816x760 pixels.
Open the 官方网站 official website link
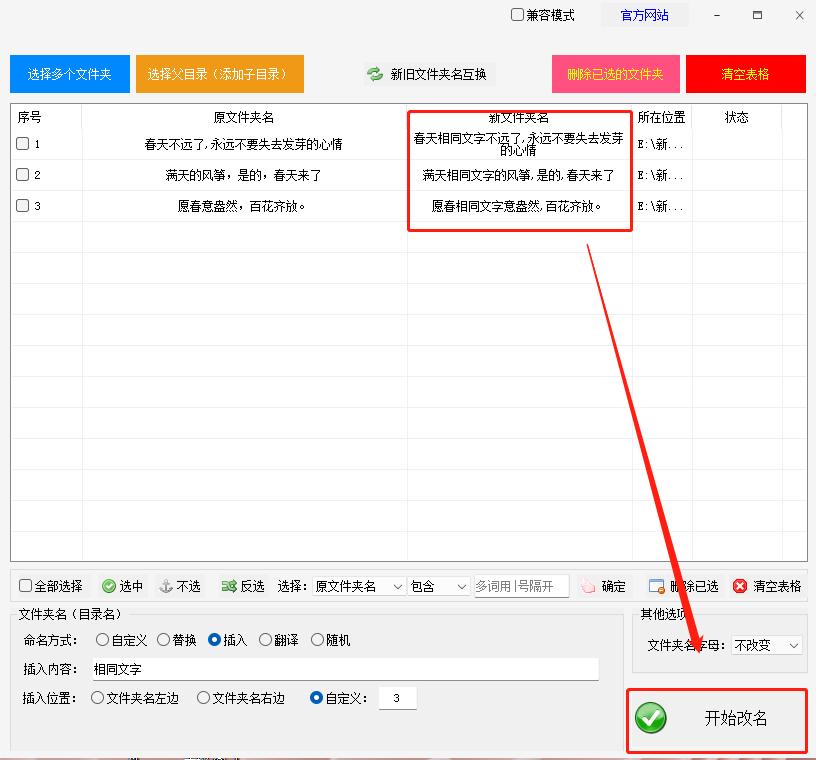tap(644, 15)
